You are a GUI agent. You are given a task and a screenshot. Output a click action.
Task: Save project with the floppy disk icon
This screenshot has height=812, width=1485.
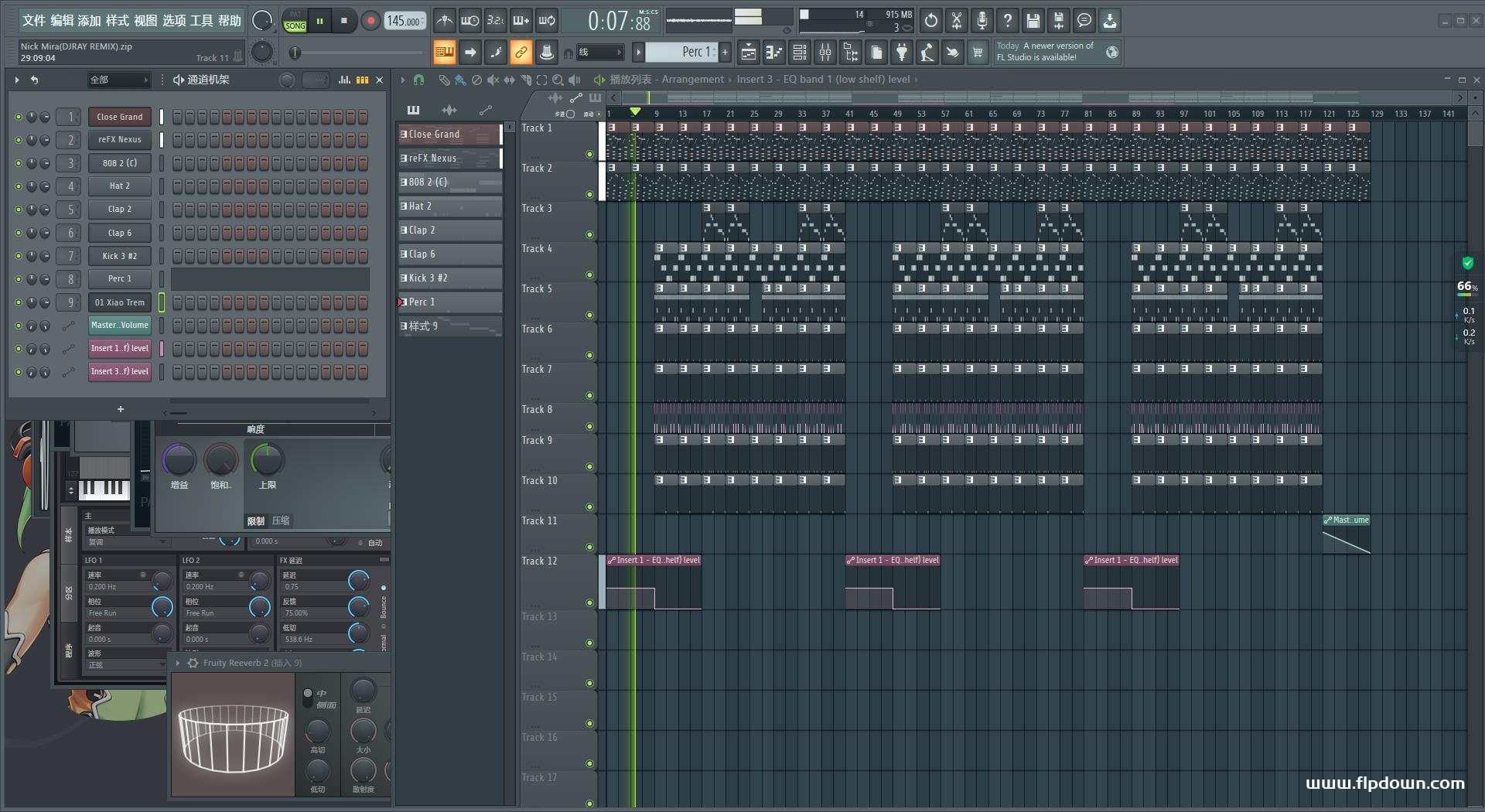[1033, 21]
